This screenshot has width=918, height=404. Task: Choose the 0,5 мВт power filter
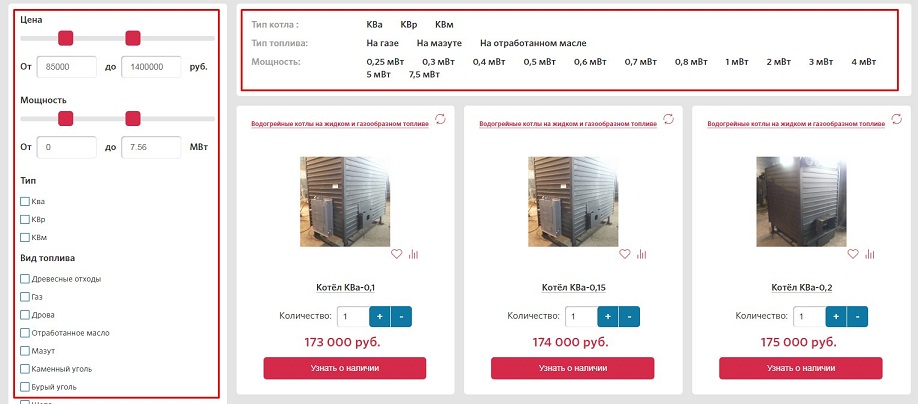[538, 62]
